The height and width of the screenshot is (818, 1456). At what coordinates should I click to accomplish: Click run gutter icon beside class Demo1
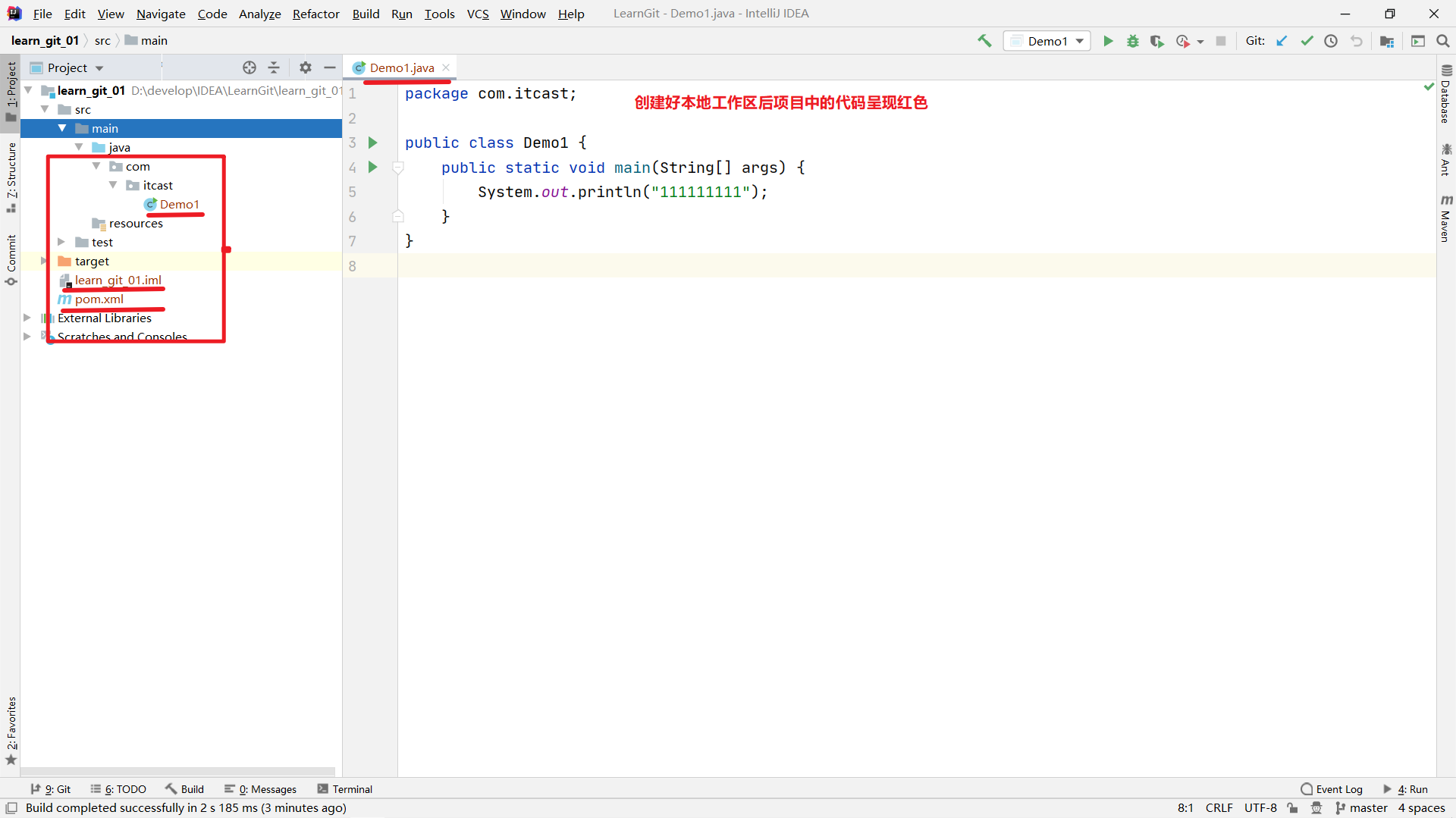(372, 143)
